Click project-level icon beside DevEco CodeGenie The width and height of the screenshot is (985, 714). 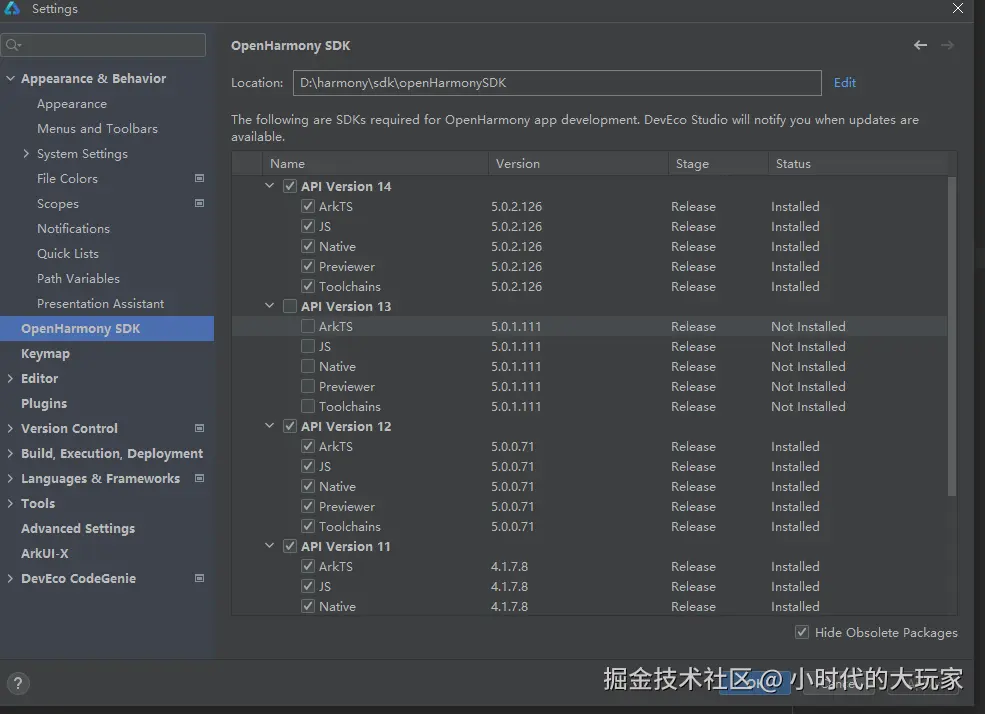click(x=200, y=578)
